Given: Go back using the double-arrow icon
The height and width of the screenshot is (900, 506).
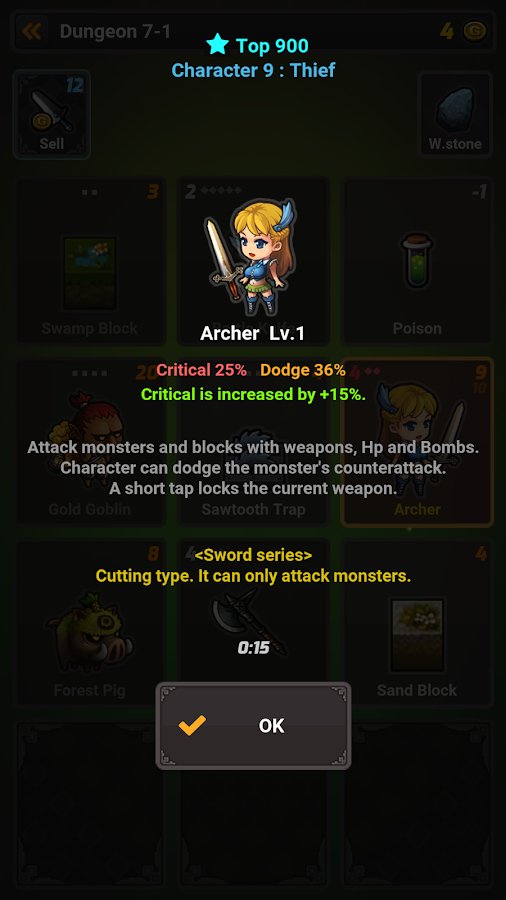Looking at the screenshot, I should tap(31, 31).
